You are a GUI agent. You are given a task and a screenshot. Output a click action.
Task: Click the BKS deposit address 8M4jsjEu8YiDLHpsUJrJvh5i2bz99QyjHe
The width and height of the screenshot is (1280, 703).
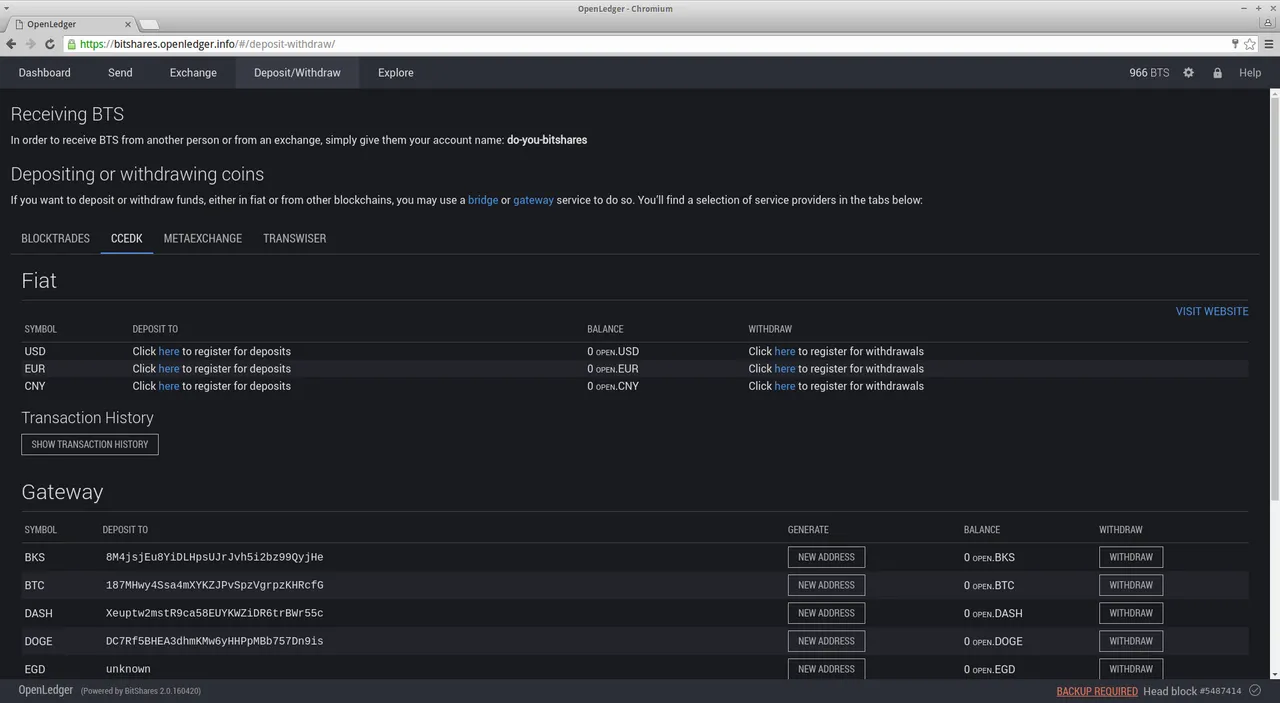[x=214, y=557]
